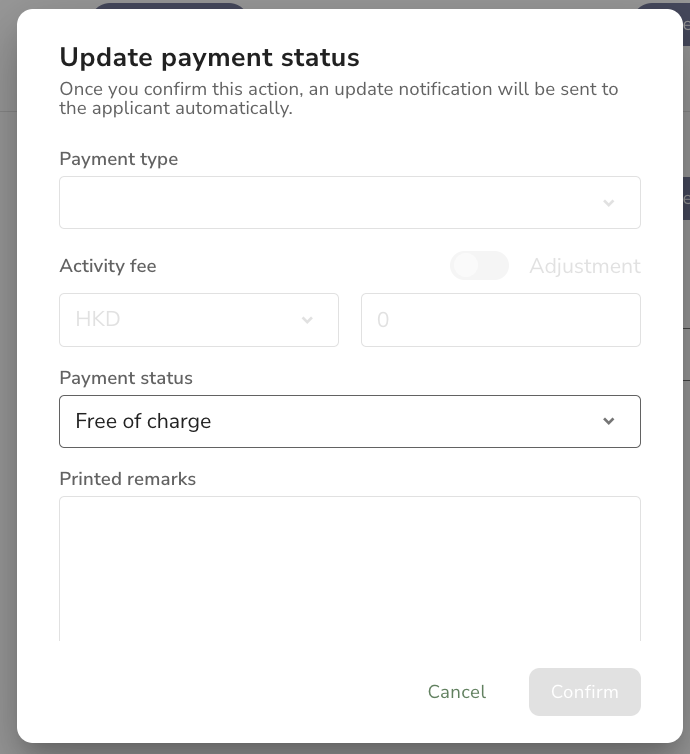Click the notification description text below title
Image resolution: width=690 pixels, height=754 pixels.
(x=338, y=98)
